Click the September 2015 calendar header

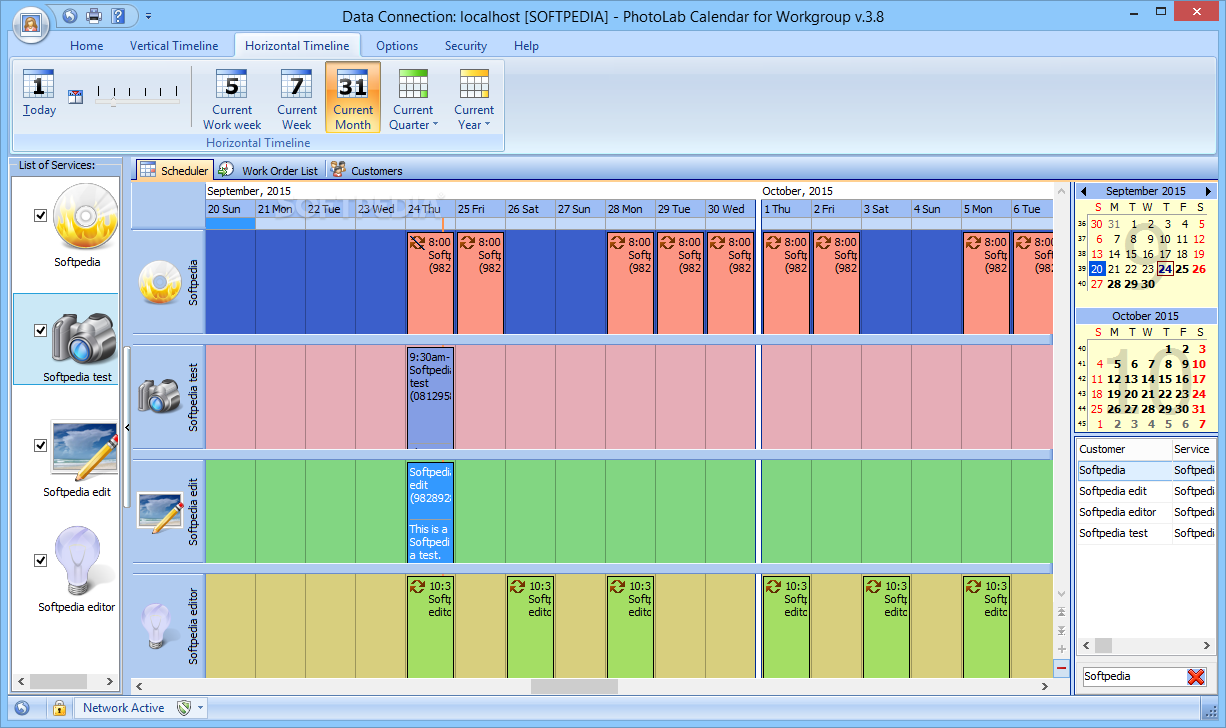pos(1145,191)
